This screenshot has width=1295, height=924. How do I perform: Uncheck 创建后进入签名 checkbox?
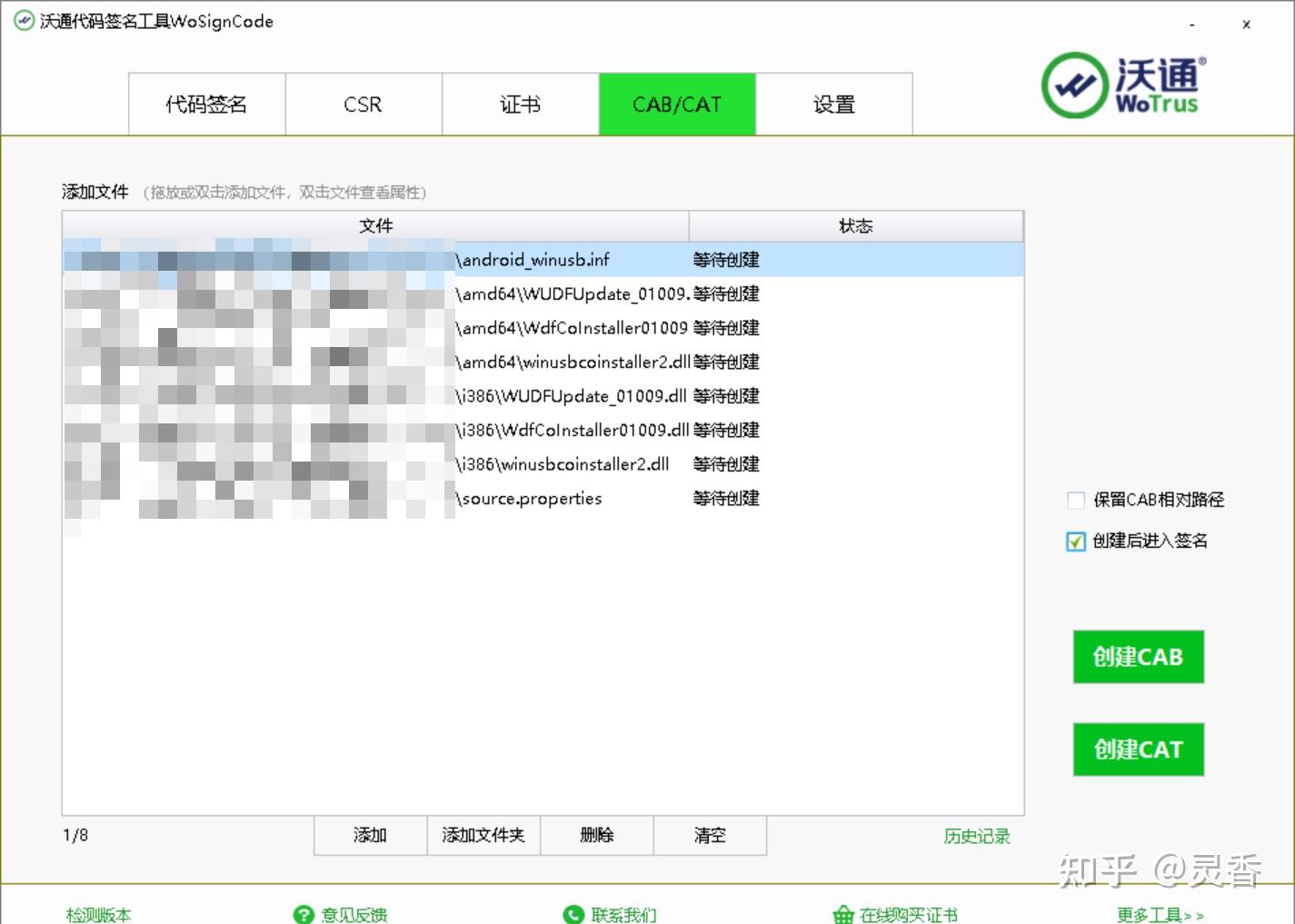point(1076,541)
